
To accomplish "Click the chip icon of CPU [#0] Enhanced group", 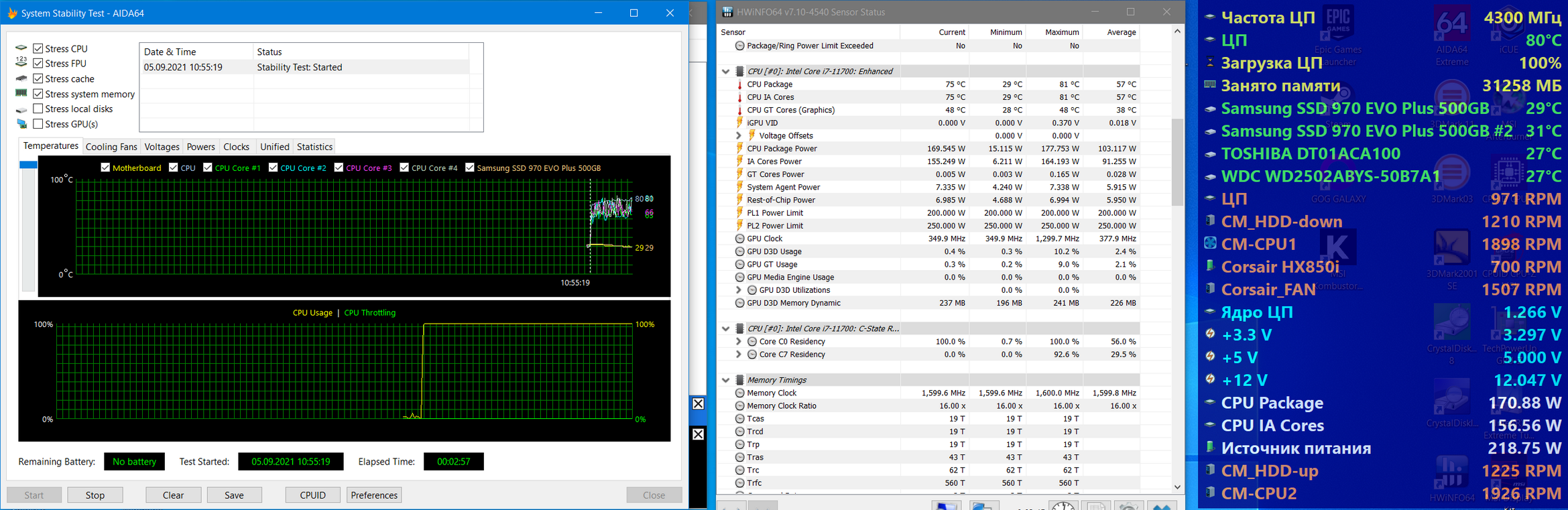I will pos(739,71).
